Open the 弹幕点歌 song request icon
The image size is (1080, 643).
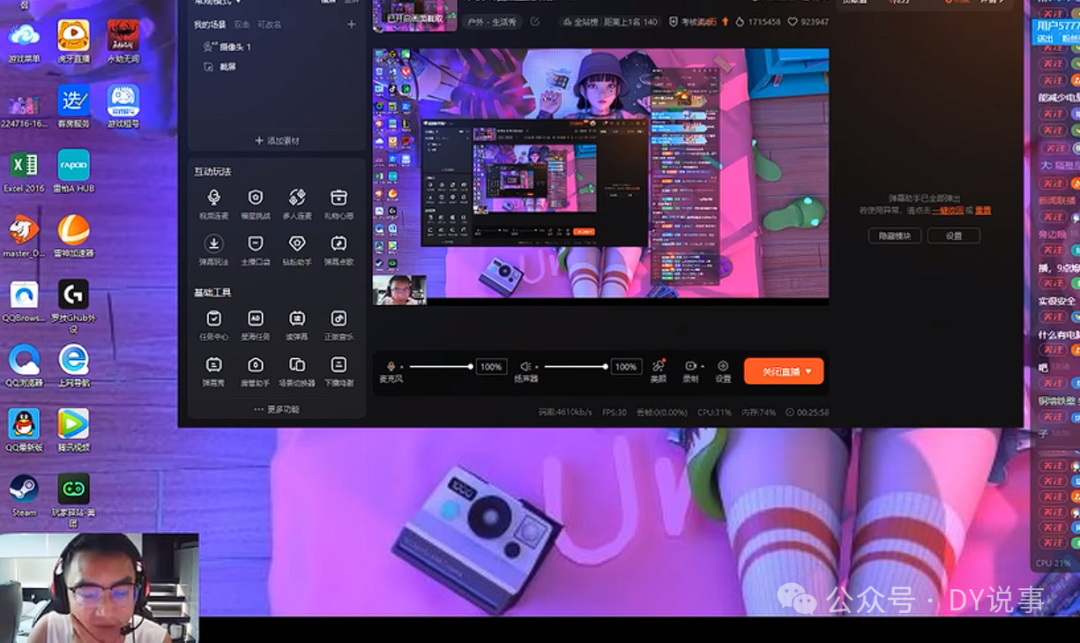point(338,250)
